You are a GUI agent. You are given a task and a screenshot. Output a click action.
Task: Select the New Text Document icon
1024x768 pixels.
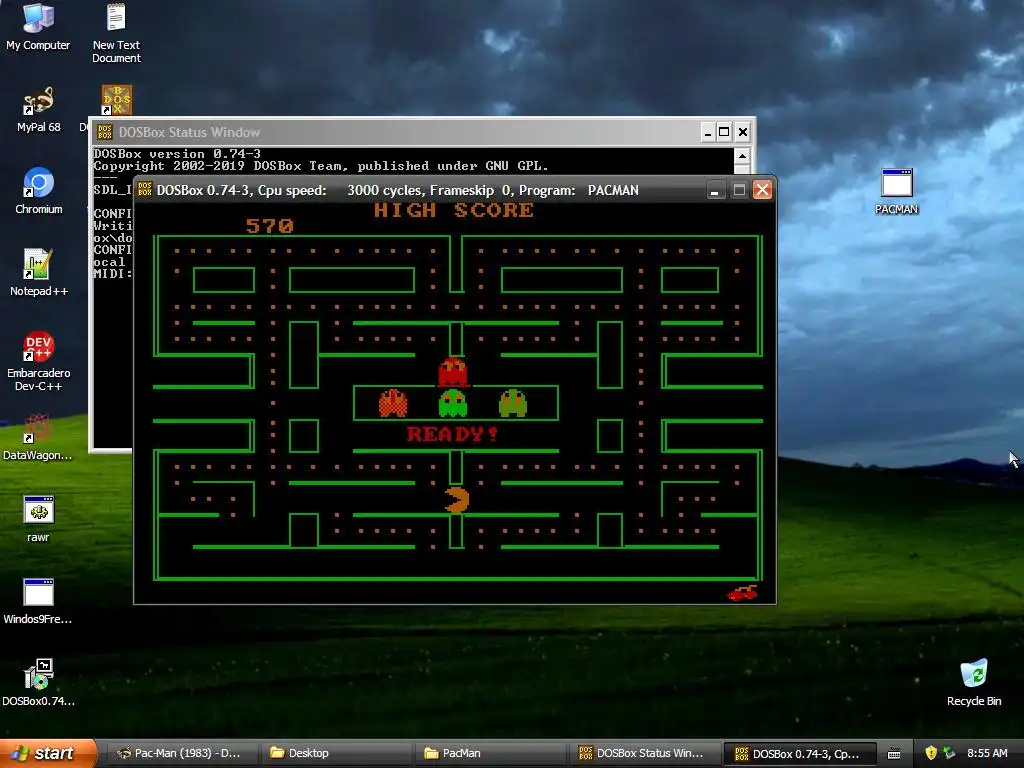(x=116, y=33)
